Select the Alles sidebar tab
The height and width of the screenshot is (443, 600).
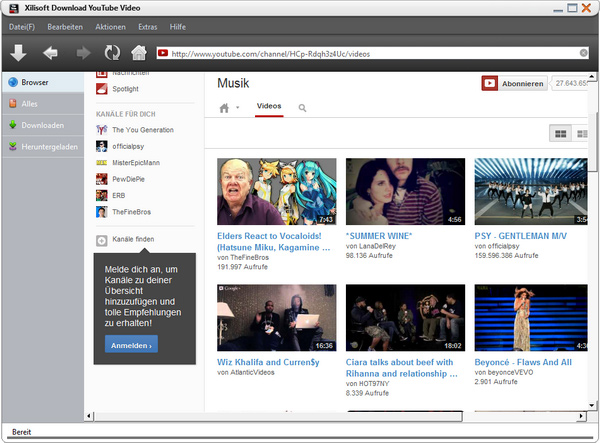tap(43, 104)
